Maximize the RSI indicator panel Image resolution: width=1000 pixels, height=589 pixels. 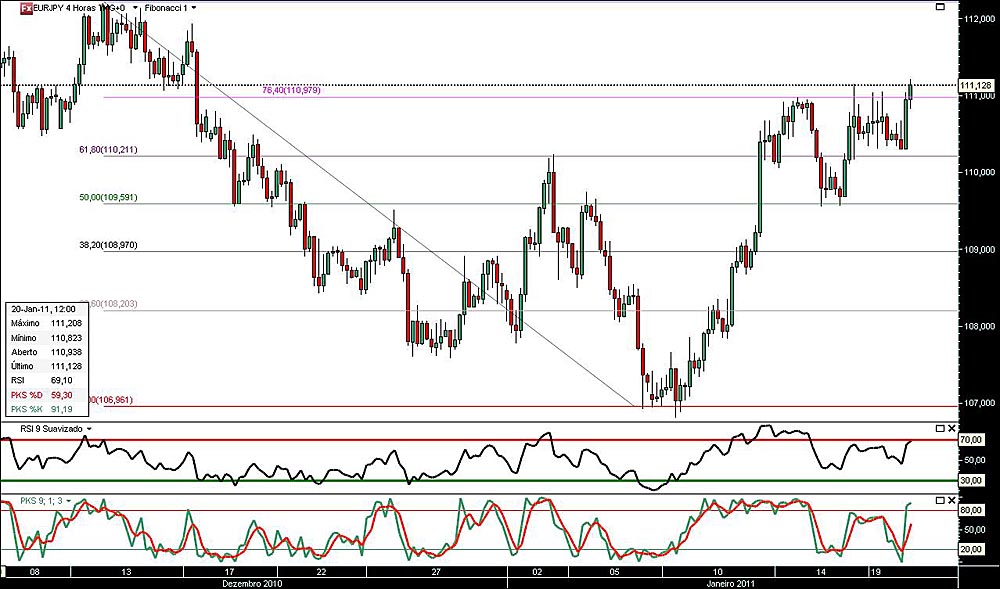click(x=940, y=428)
